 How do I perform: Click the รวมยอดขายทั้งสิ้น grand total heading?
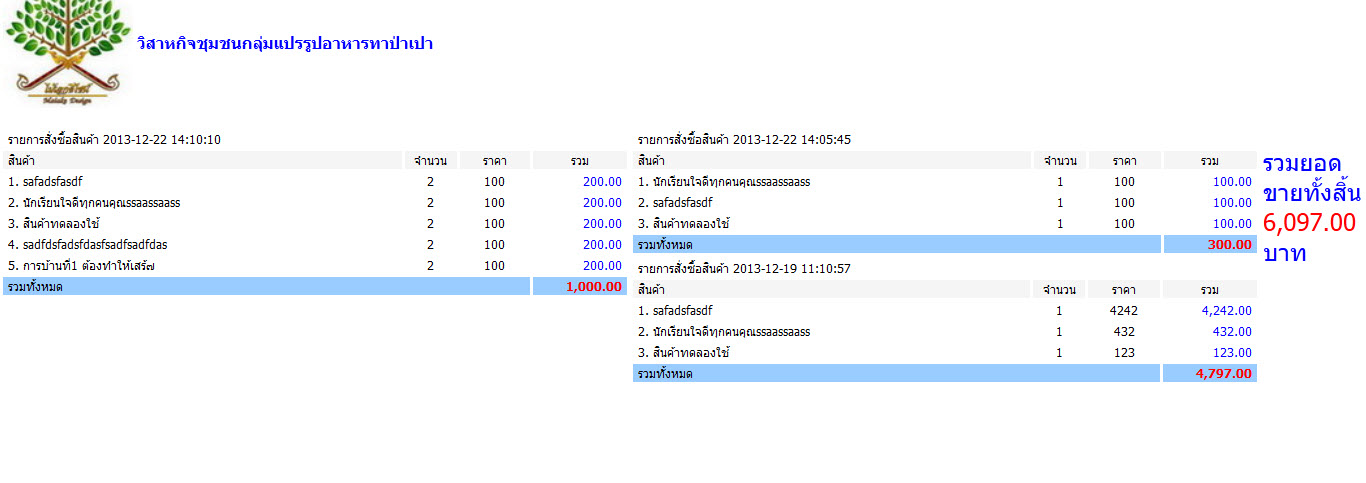1311,178
